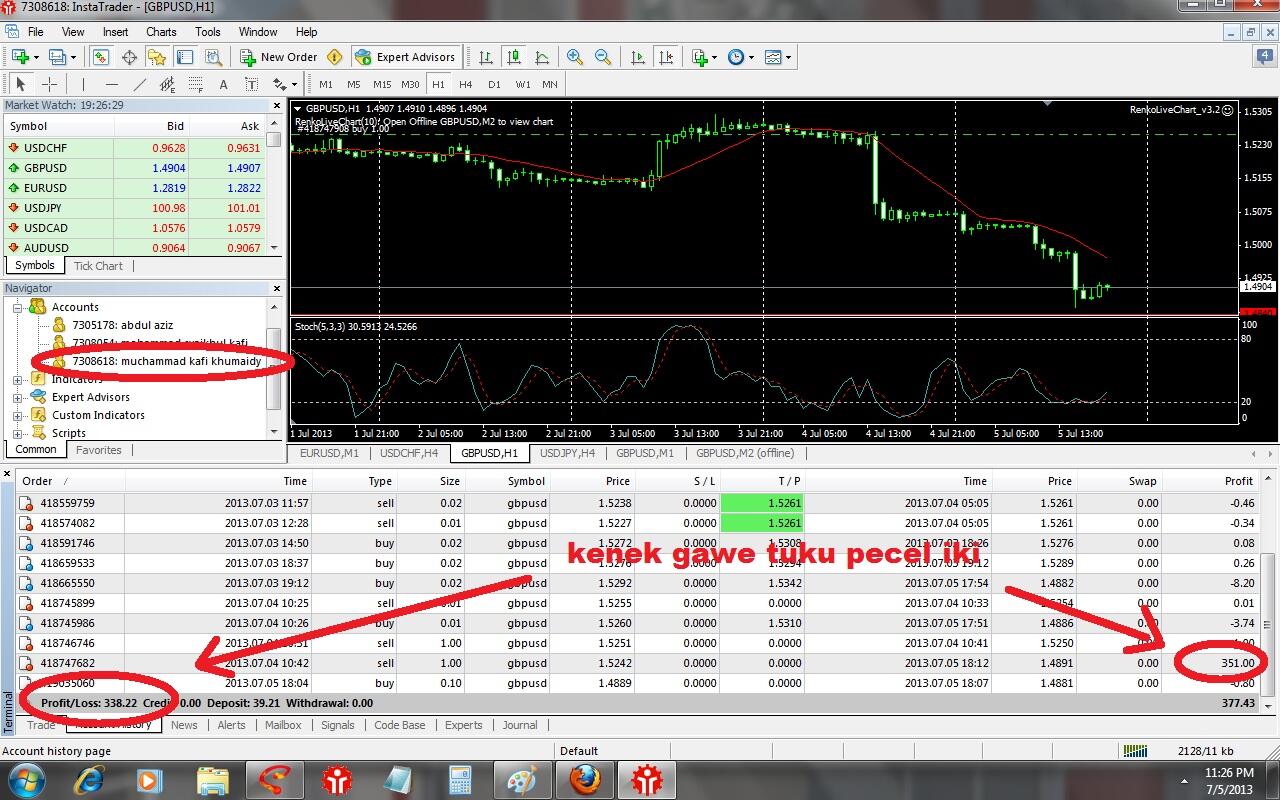Open the Charts menu

[x=161, y=32]
